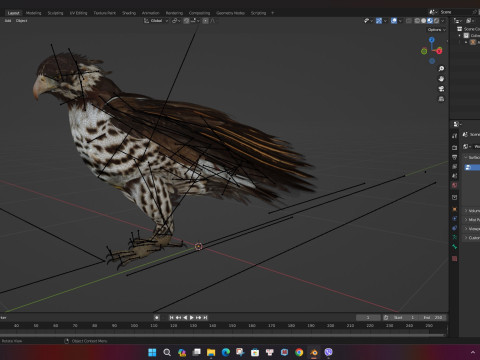Click the Windows search icon on taskbar

point(167,352)
